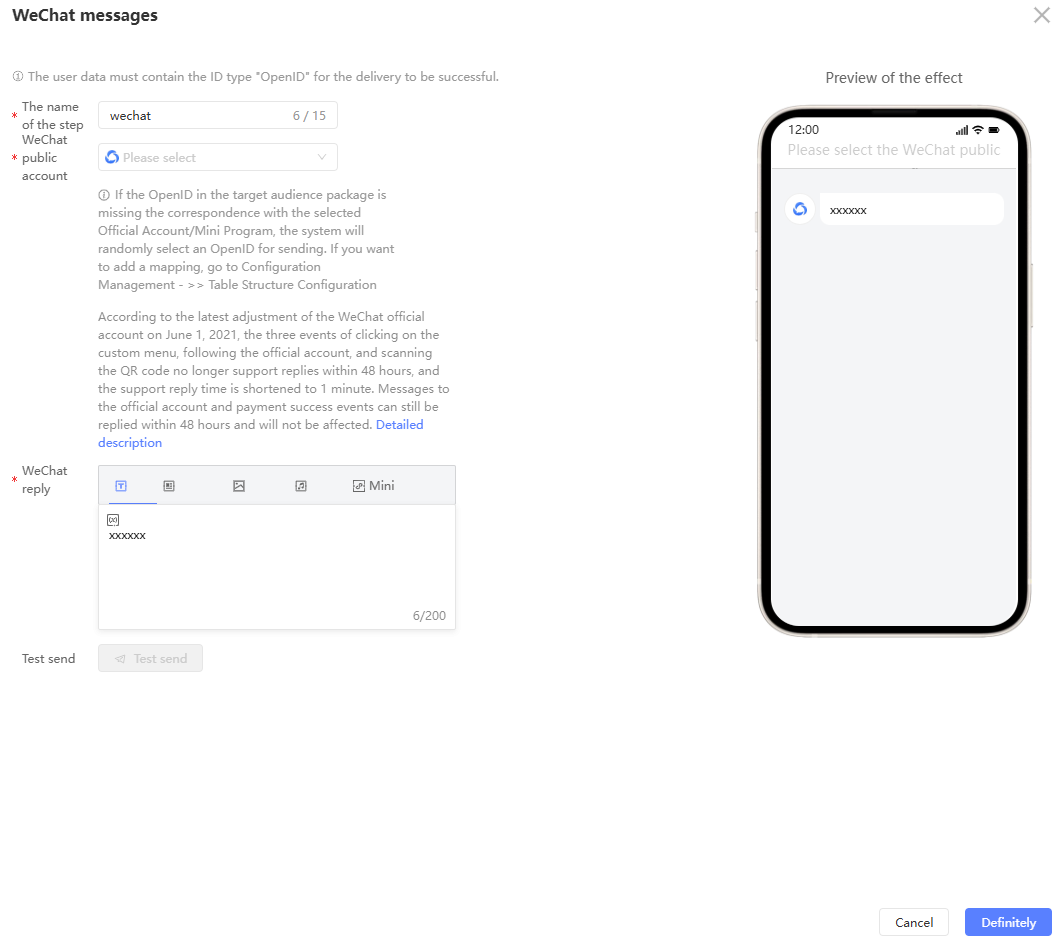
Task: Click the paper plane icon on Test send
Action: 120,659
